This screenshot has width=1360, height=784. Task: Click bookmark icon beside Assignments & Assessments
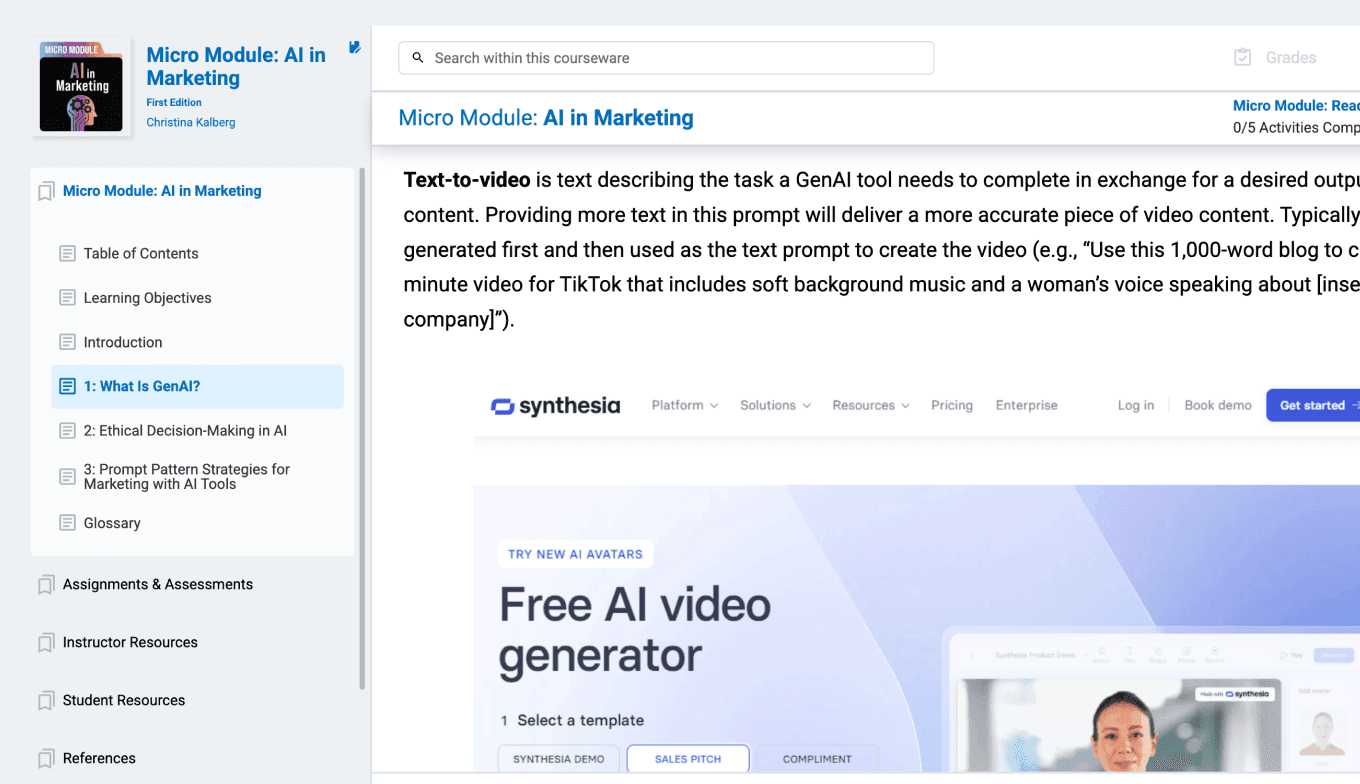pos(46,585)
